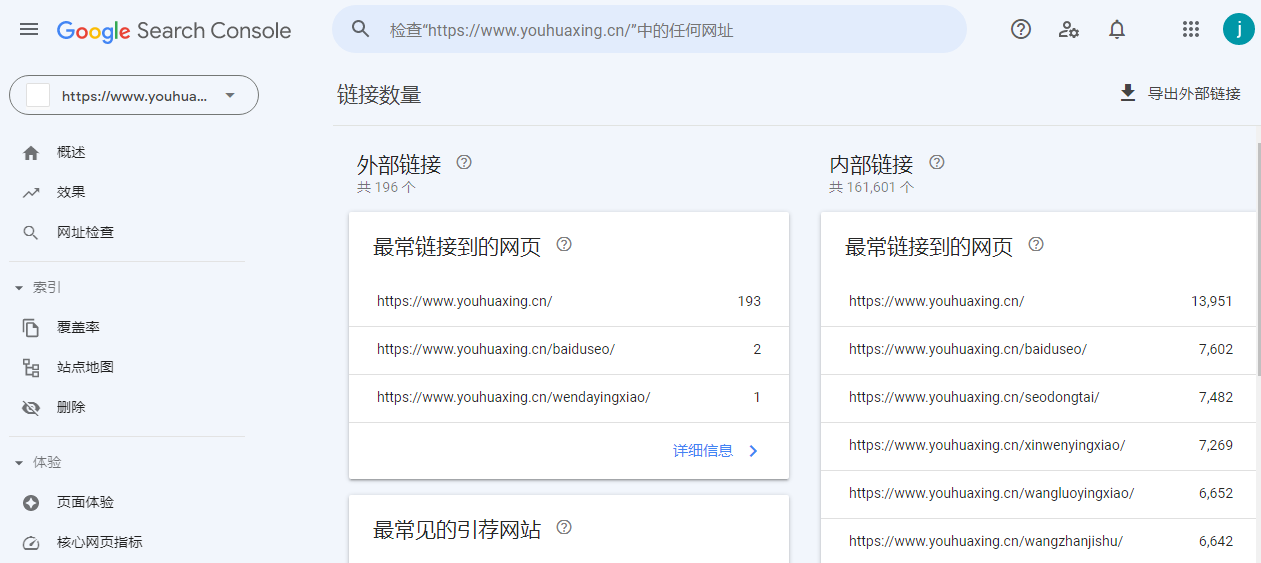
Task: Click help icon next to 内部链接
Action: (936, 162)
